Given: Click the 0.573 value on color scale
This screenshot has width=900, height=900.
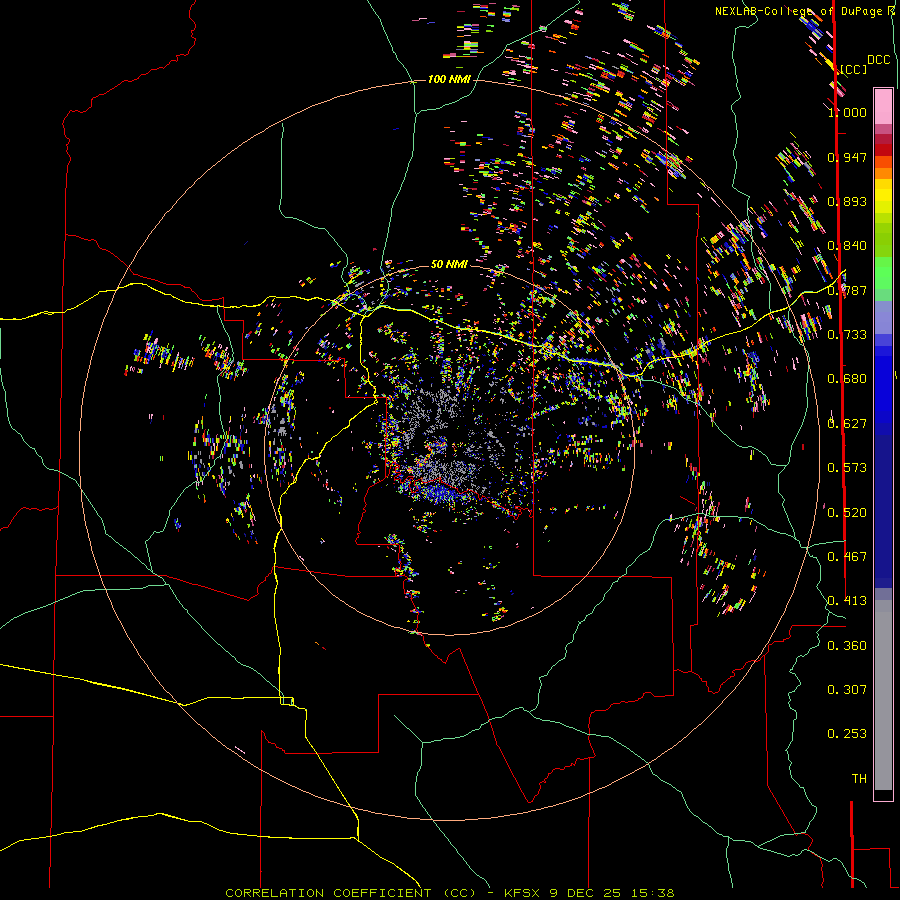Looking at the screenshot, I should tap(847, 468).
